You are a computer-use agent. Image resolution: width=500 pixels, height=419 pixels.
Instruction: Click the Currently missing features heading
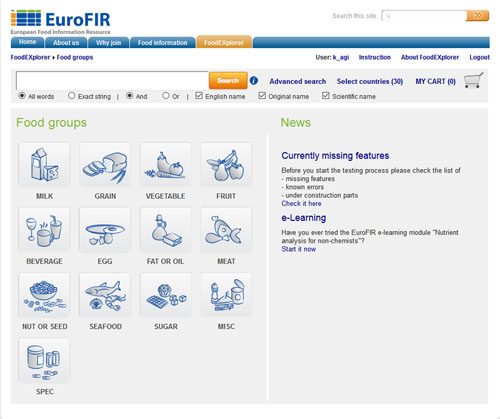click(x=335, y=156)
